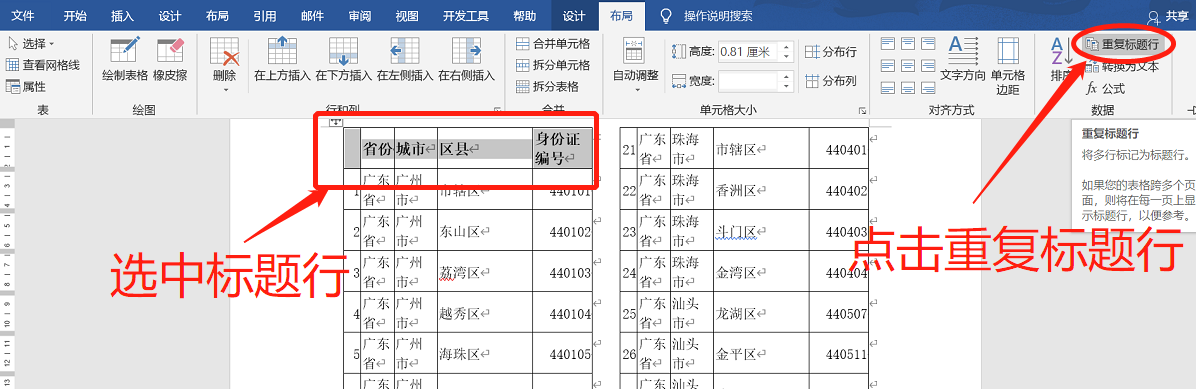This screenshot has height=389, width=1196.
Task: Click 分布行 distribute rows
Action: coord(831,52)
